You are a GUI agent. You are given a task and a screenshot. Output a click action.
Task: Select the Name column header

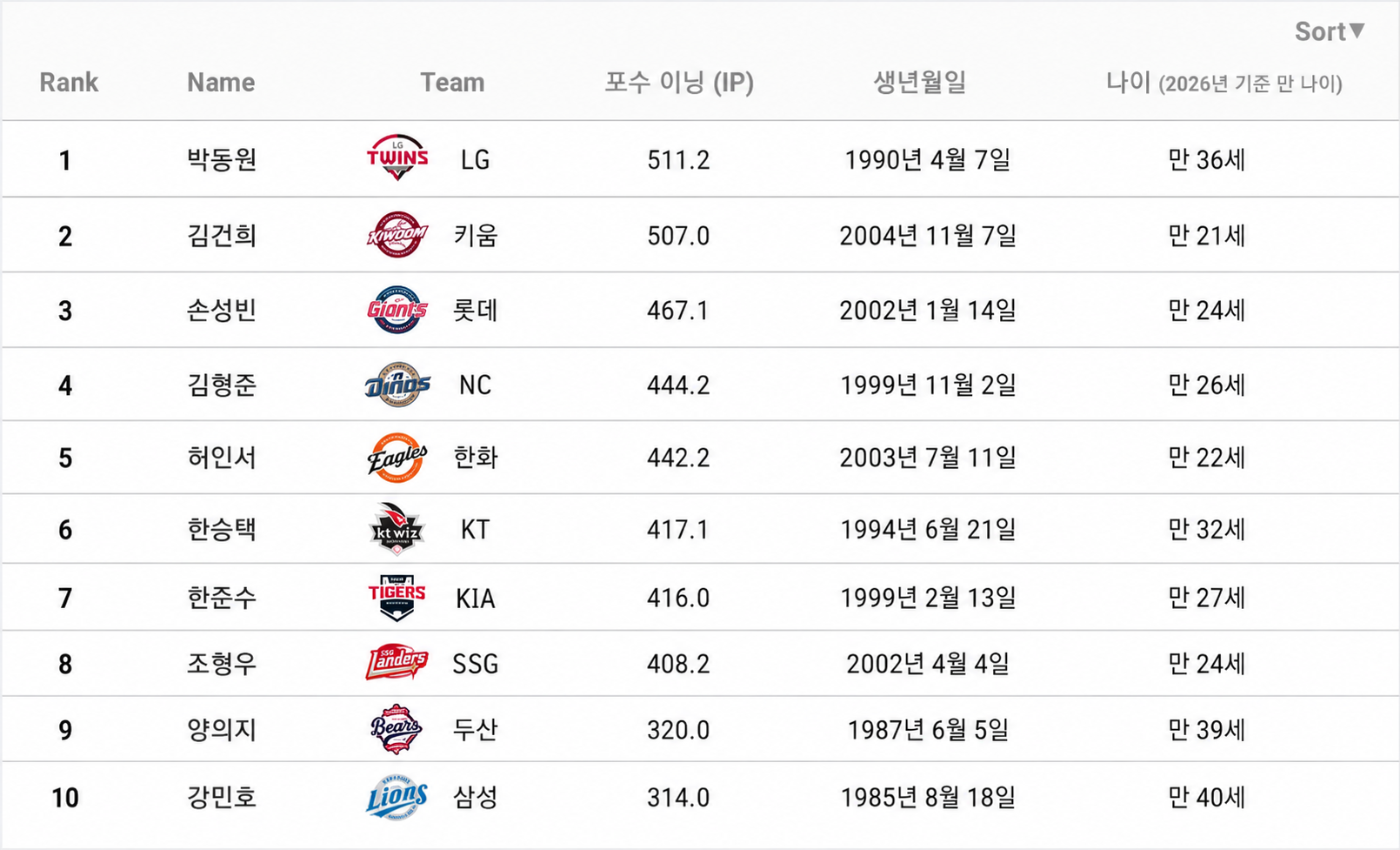pyautogui.click(x=221, y=83)
